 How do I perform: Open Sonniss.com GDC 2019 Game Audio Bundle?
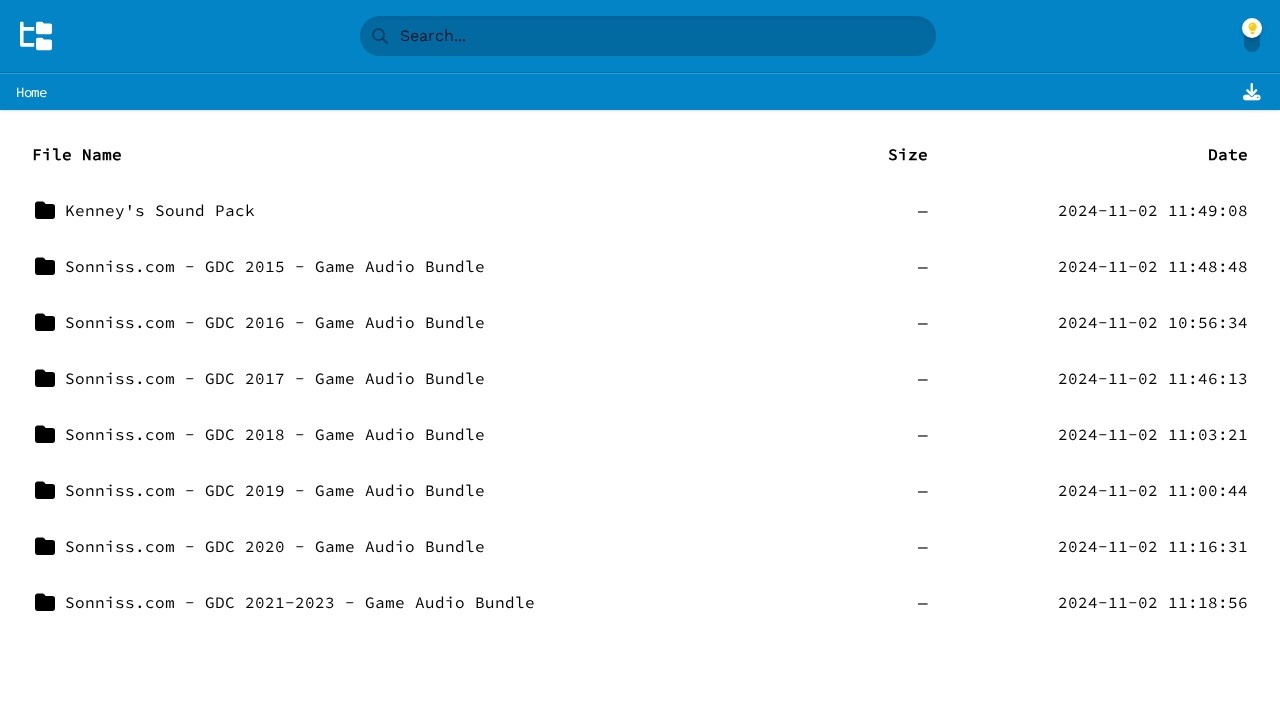(x=275, y=491)
